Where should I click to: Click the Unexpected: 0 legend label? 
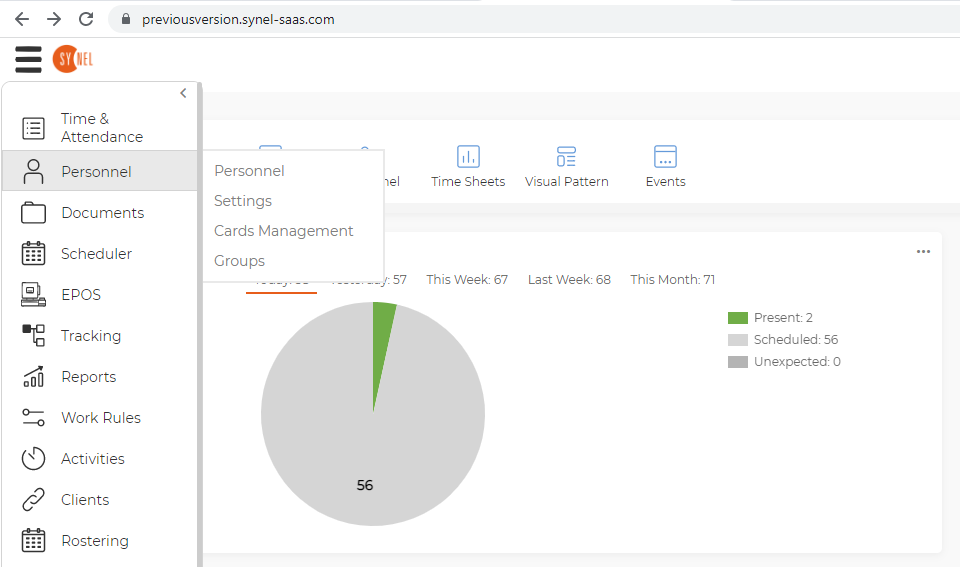tap(797, 362)
